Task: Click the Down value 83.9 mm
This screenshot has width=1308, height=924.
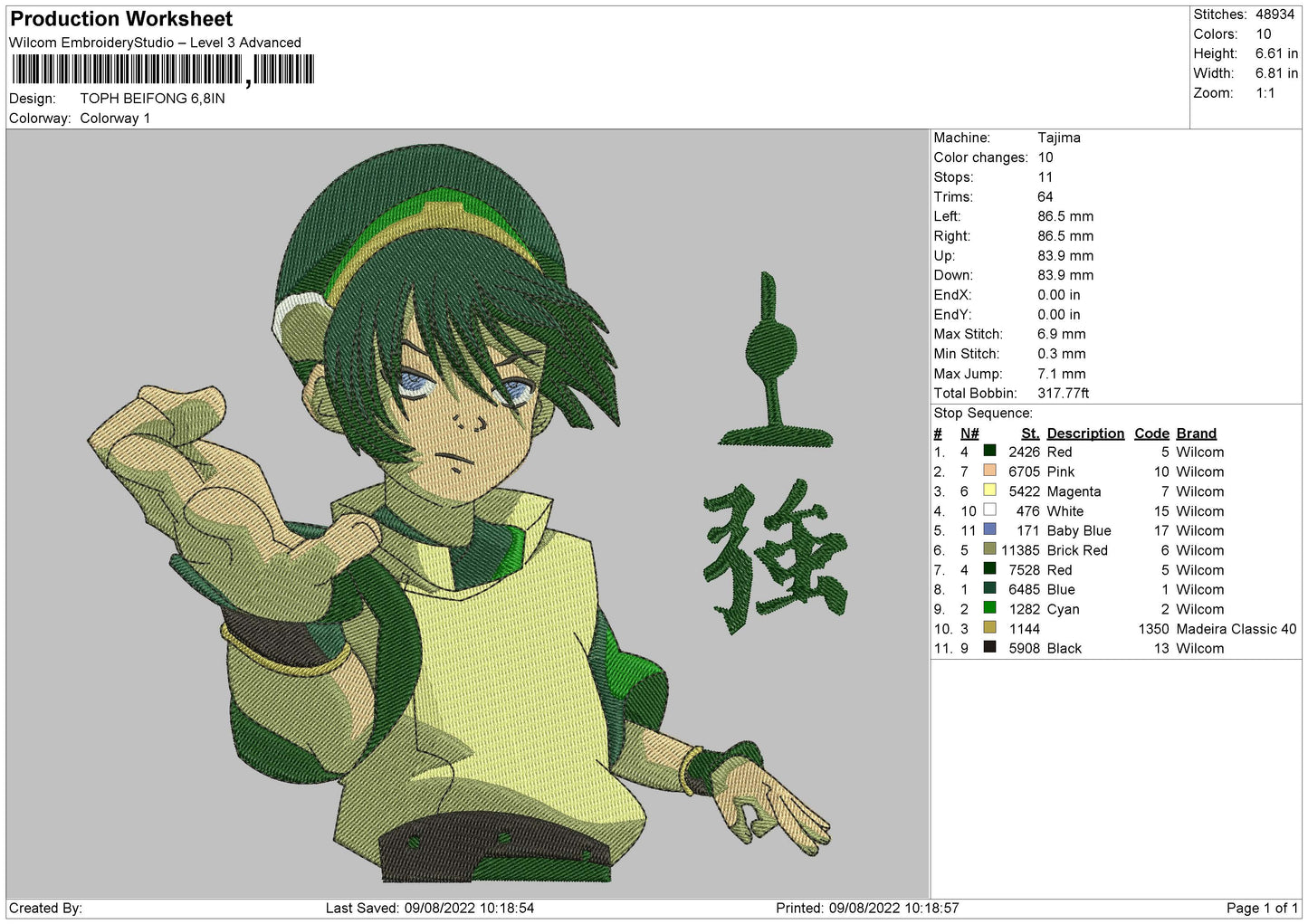Action: (x=1065, y=275)
